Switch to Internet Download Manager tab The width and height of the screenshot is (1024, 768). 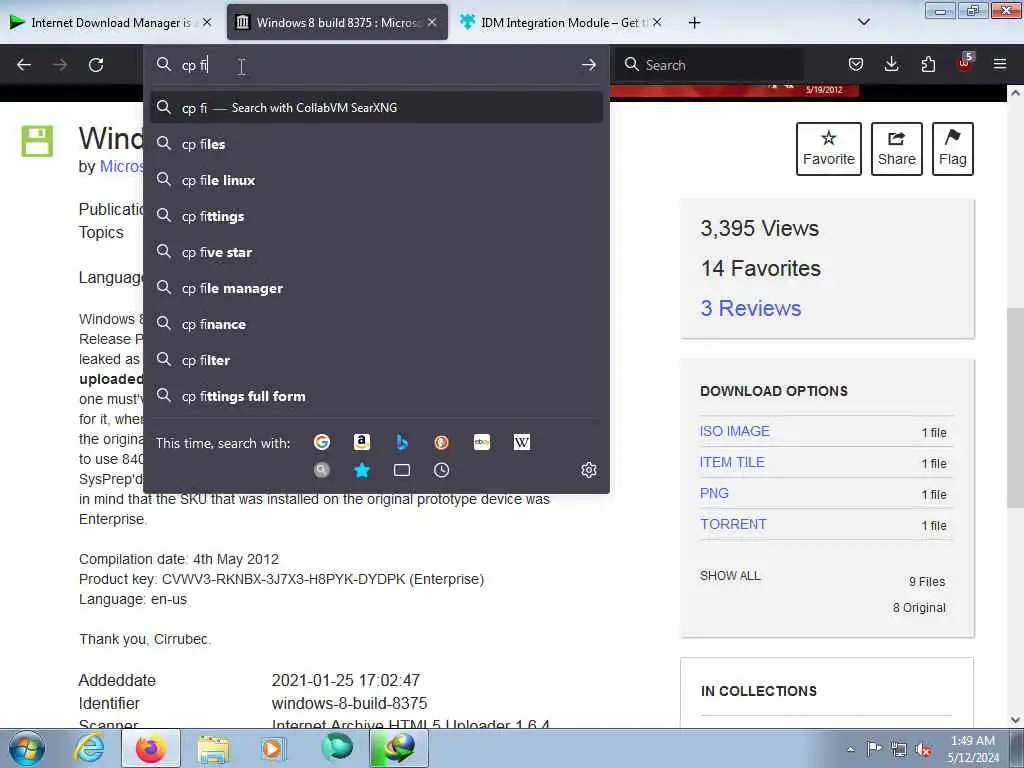click(111, 23)
